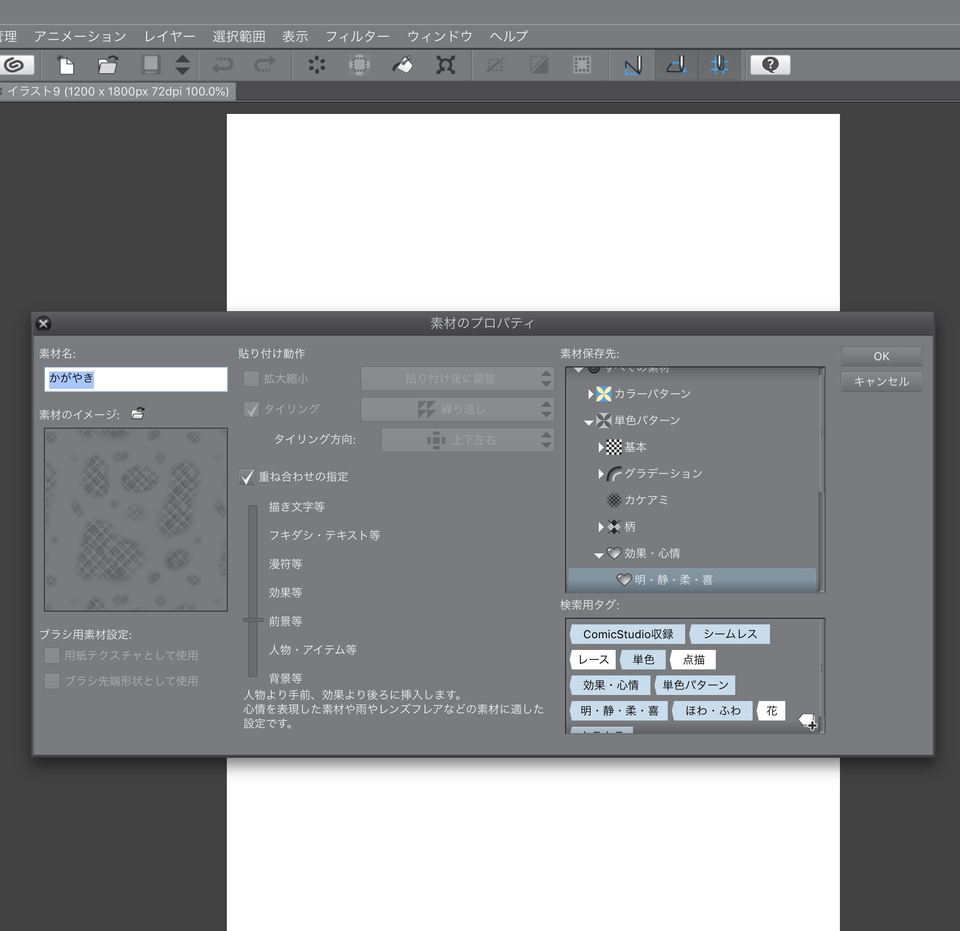Image resolution: width=960 pixels, height=931 pixels.
Task: Click the add new tag icon
Action: click(x=807, y=721)
